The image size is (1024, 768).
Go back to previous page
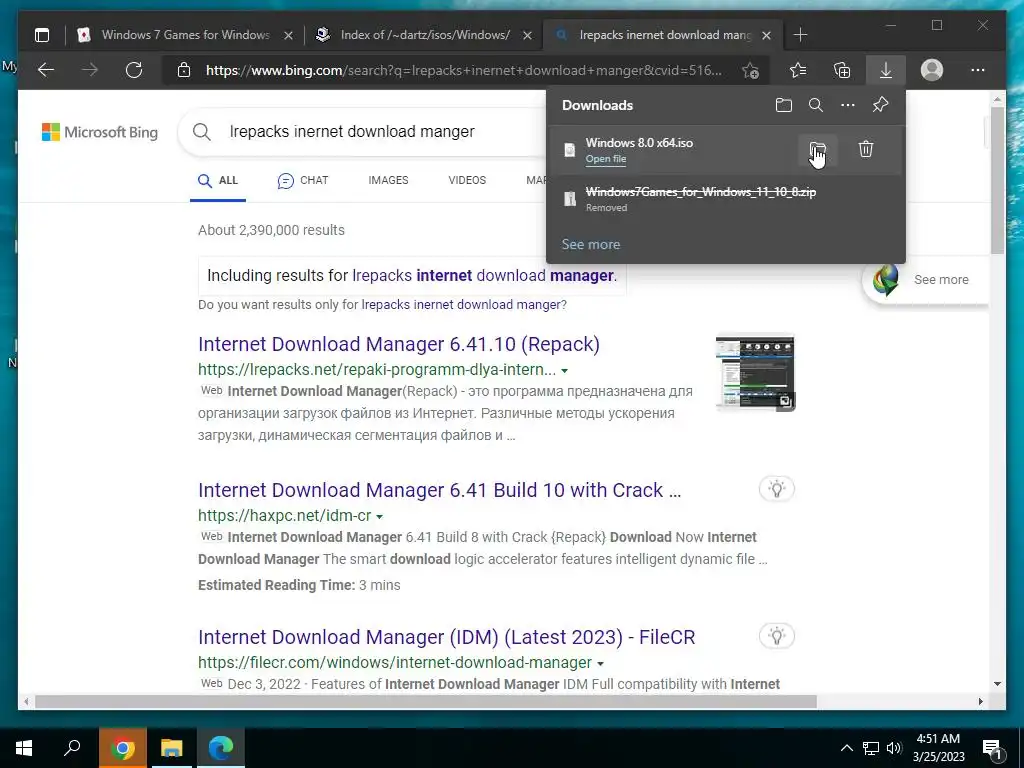pyautogui.click(x=46, y=70)
